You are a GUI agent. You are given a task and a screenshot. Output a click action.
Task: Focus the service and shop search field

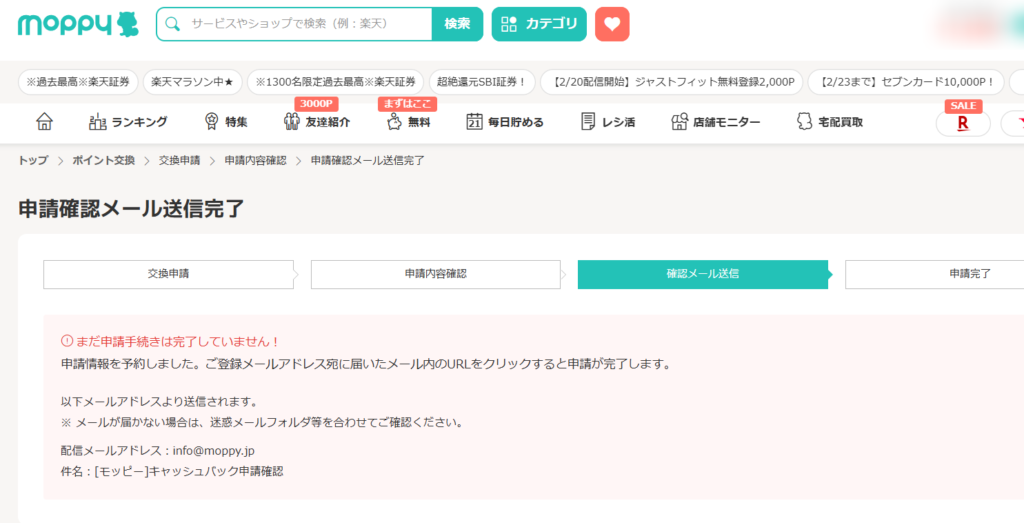[x=294, y=24]
